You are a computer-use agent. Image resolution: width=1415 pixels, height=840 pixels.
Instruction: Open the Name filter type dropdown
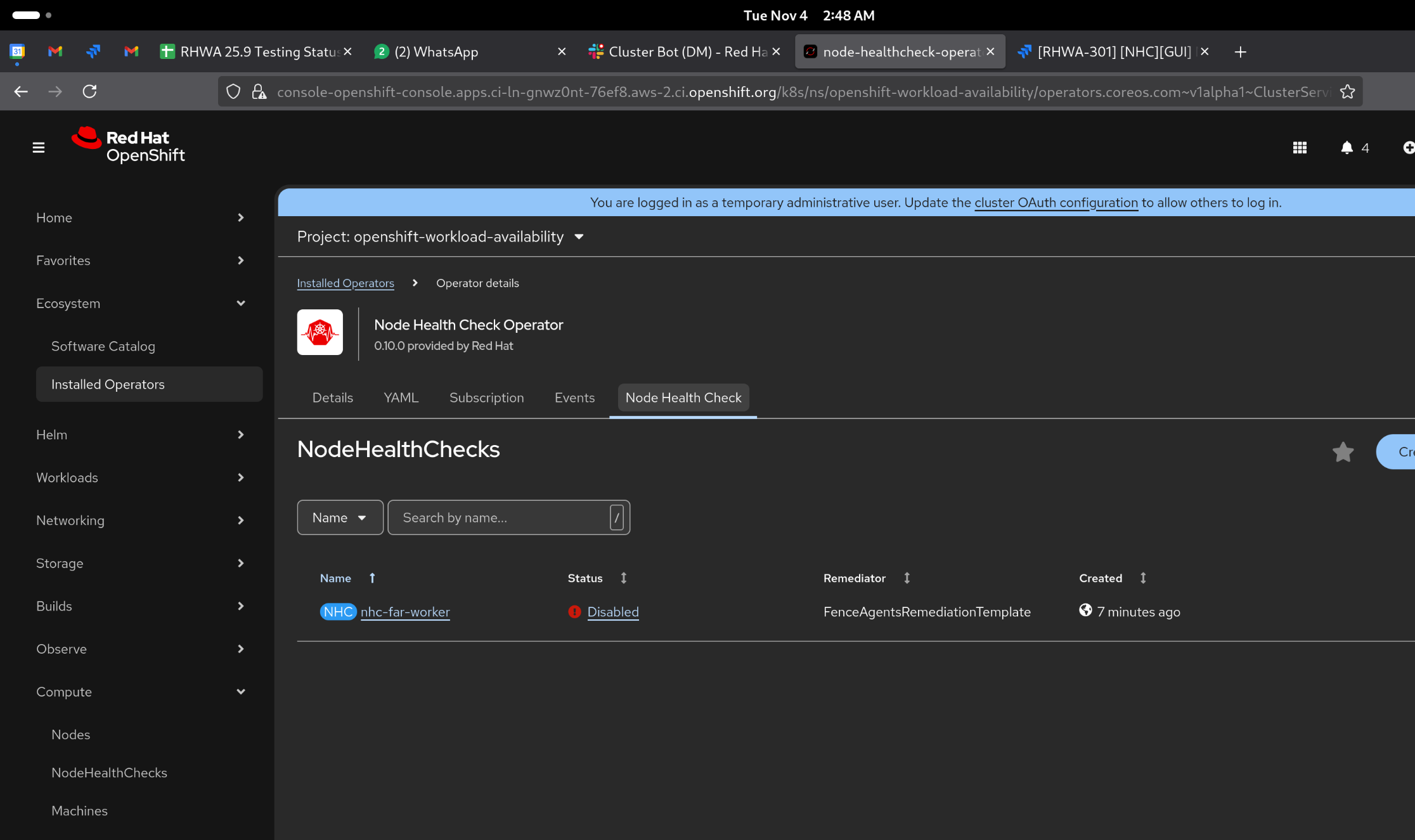click(340, 518)
